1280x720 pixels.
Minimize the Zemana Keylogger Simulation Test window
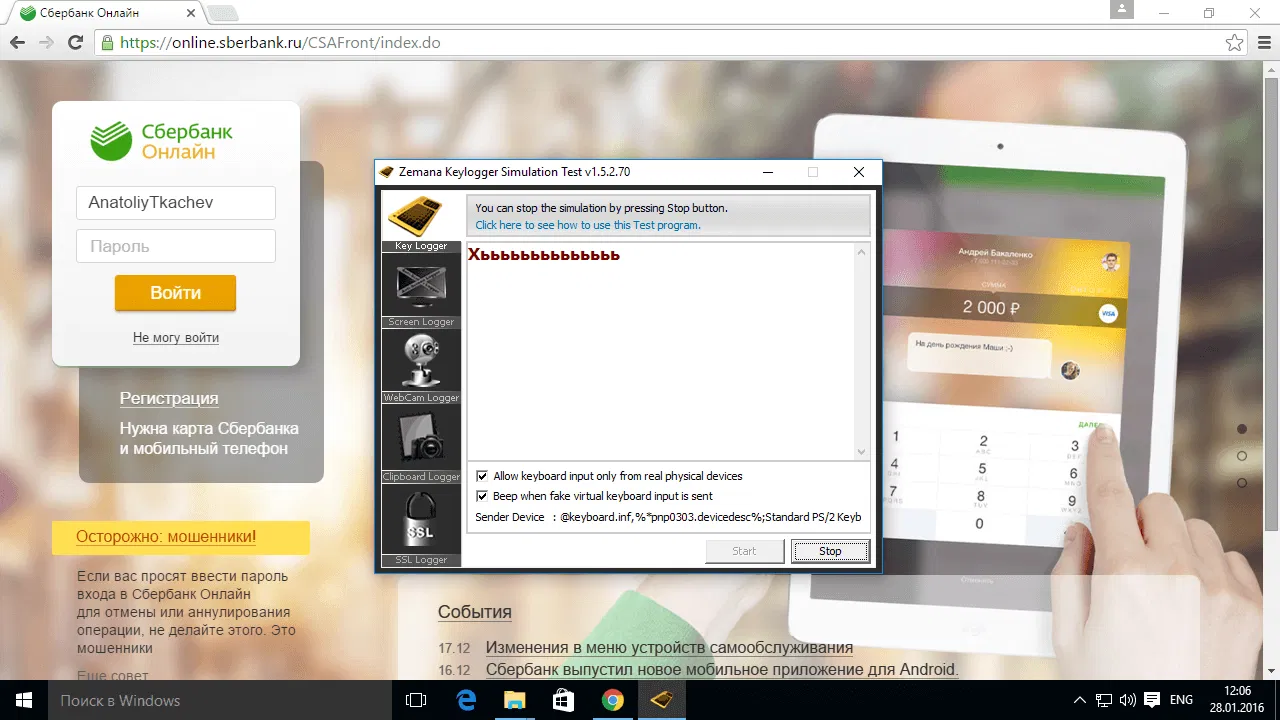(767, 172)
